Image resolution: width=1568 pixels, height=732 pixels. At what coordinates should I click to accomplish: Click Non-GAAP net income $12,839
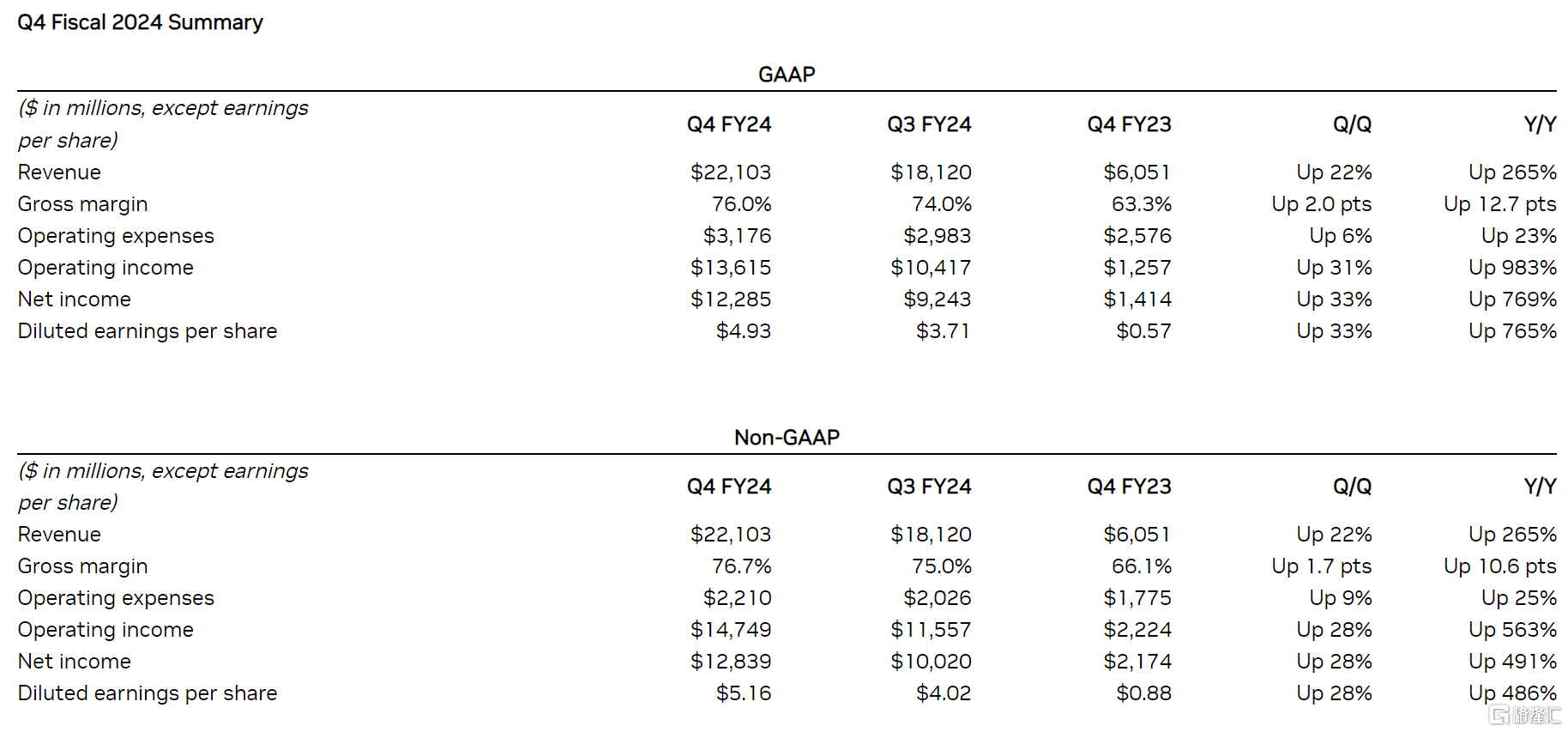coord(730,662)
